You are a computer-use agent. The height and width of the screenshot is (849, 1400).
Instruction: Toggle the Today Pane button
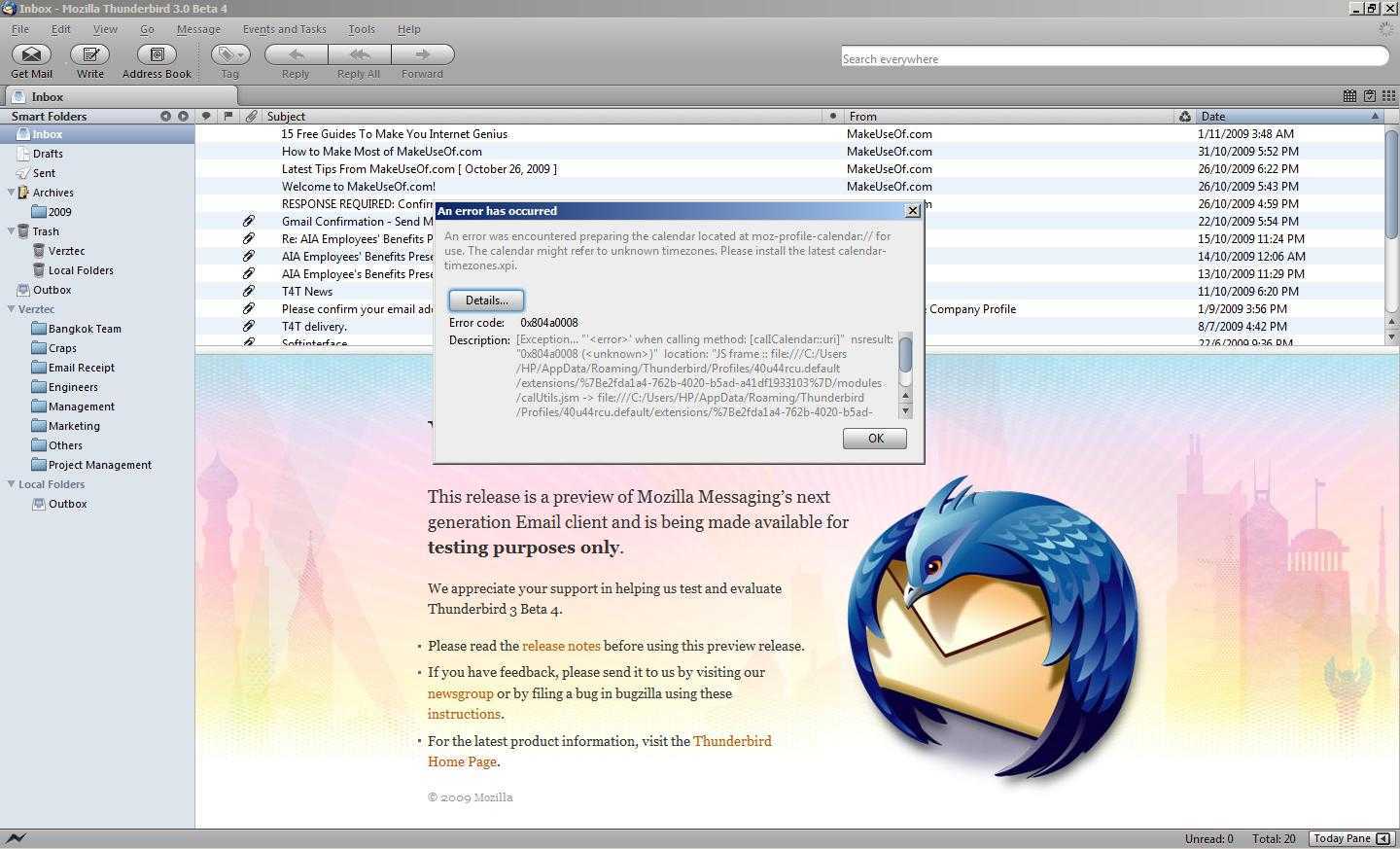[1351, 838]
